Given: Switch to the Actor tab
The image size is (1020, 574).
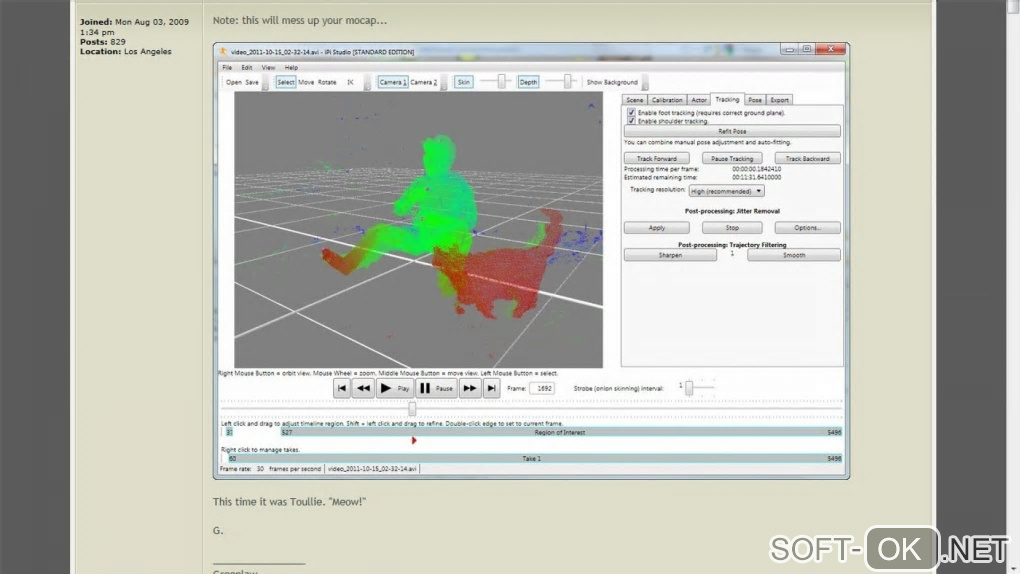Looking at the screenshot, I should coord(699,100).
